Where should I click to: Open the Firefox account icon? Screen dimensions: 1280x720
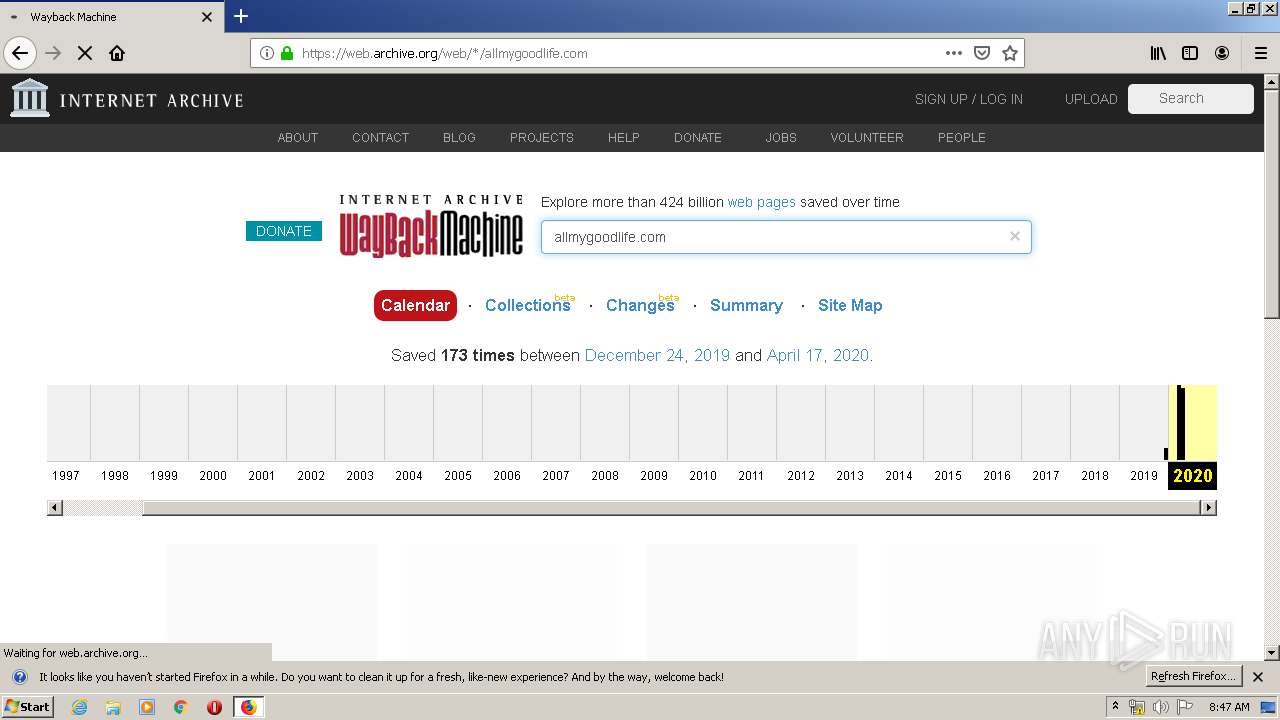[x=1222, y=53]
